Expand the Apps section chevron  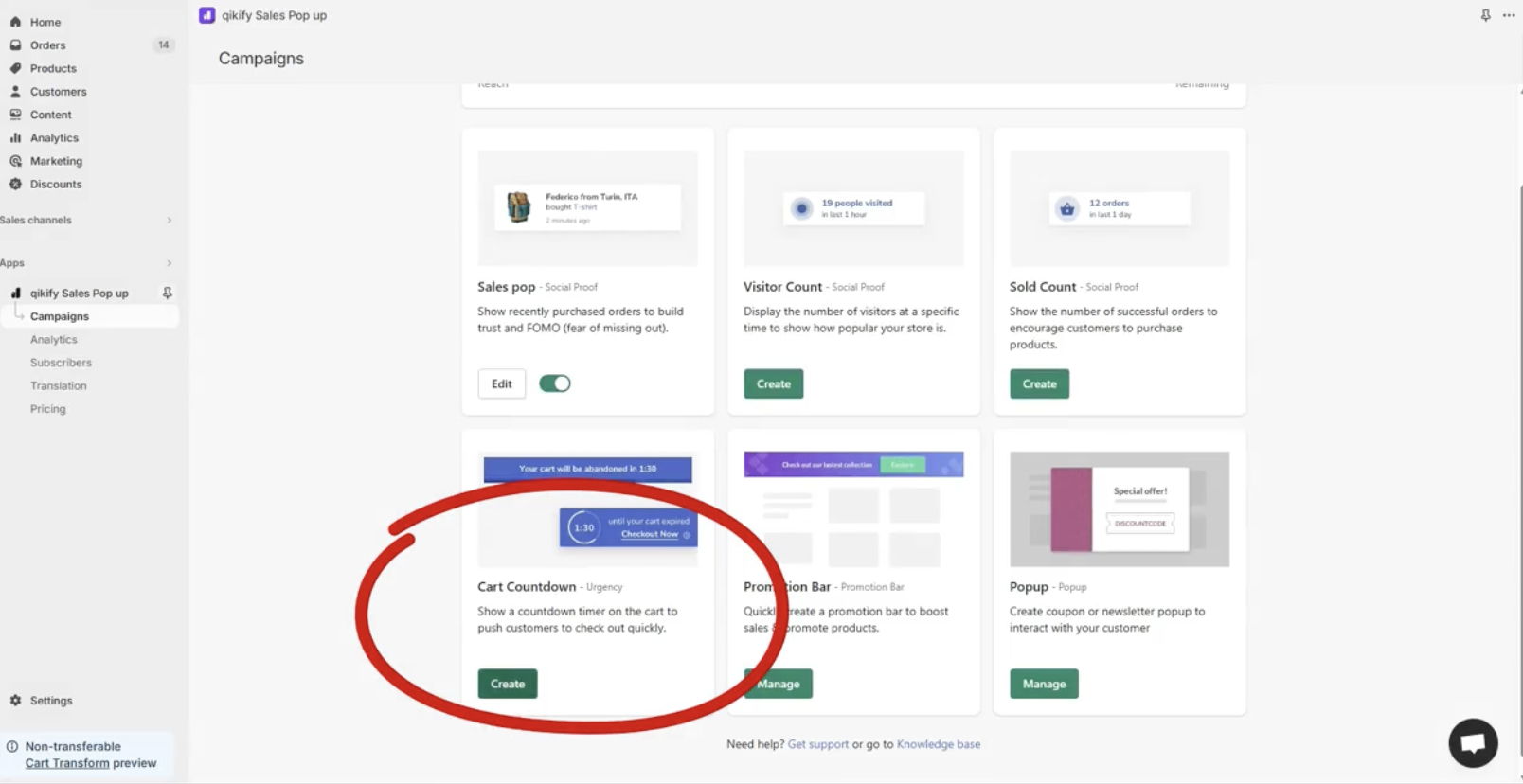tap(170, 263)
